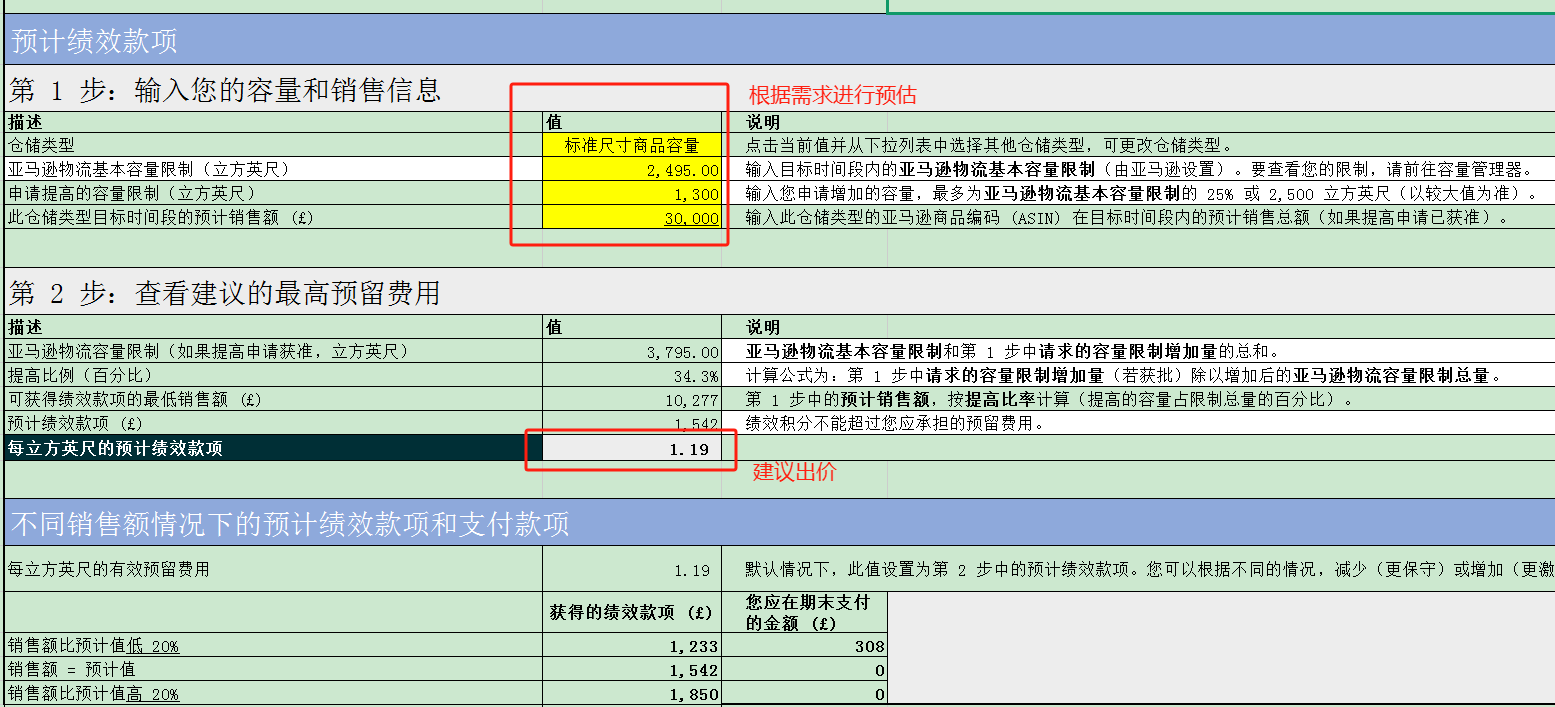This screenshot has height=707, width=1555.
Task: Click the 1,300 requested capacity increase cell
Action: point(631,194)
